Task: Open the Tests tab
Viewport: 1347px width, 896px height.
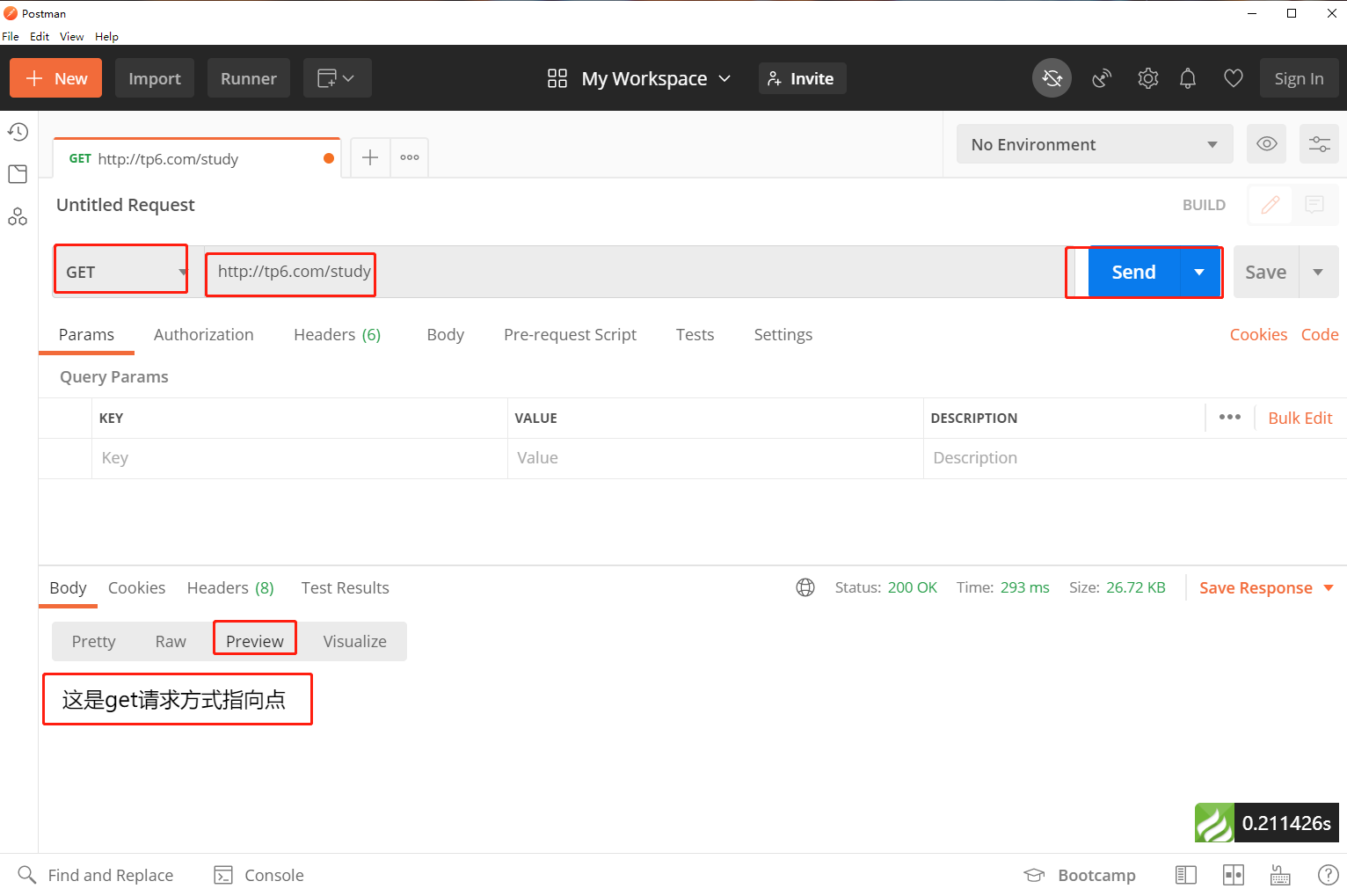Action: tap(695, 334)
